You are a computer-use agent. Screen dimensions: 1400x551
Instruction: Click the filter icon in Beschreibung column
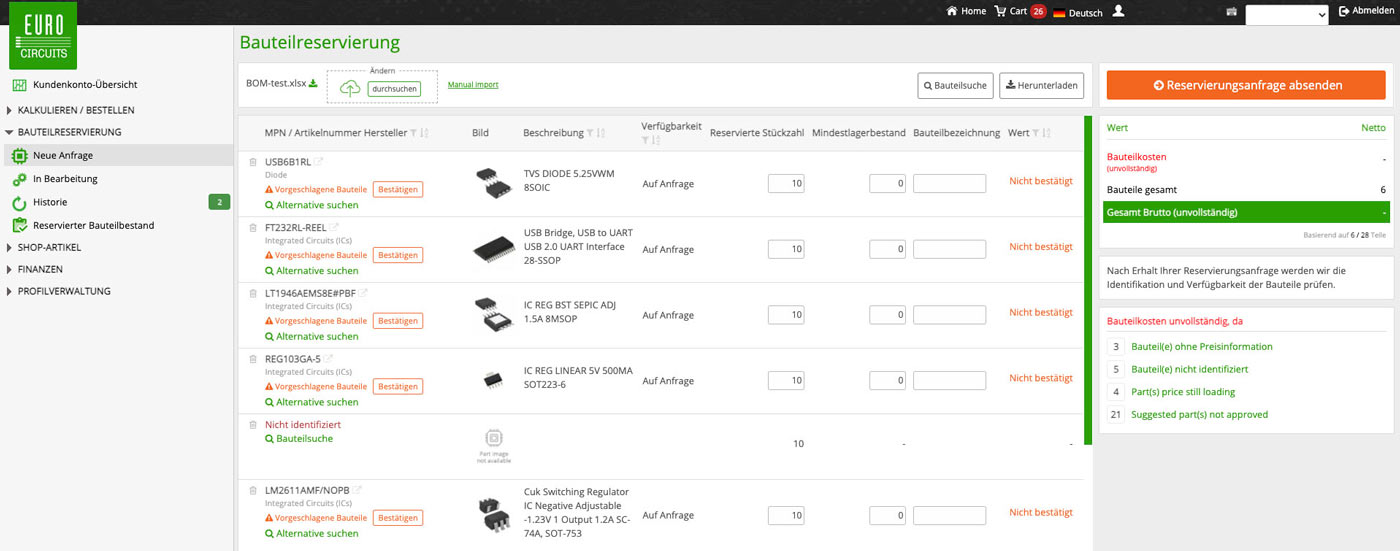click(x=590, y=133)
